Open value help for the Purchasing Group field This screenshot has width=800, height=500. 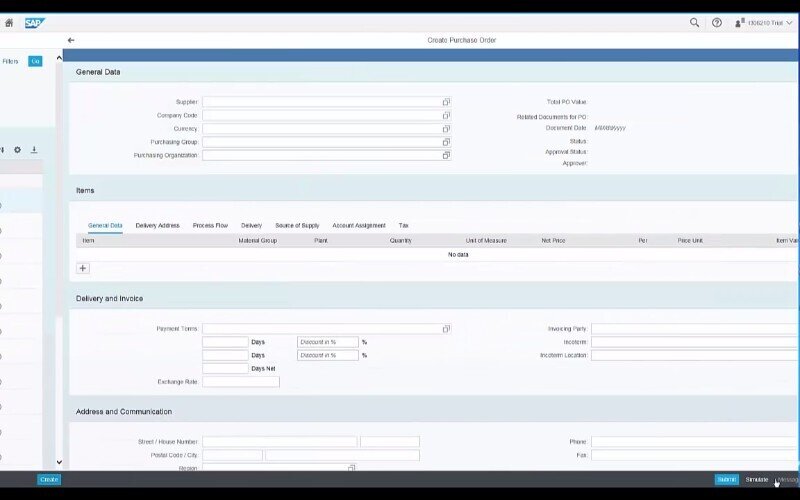pos(446,142)
